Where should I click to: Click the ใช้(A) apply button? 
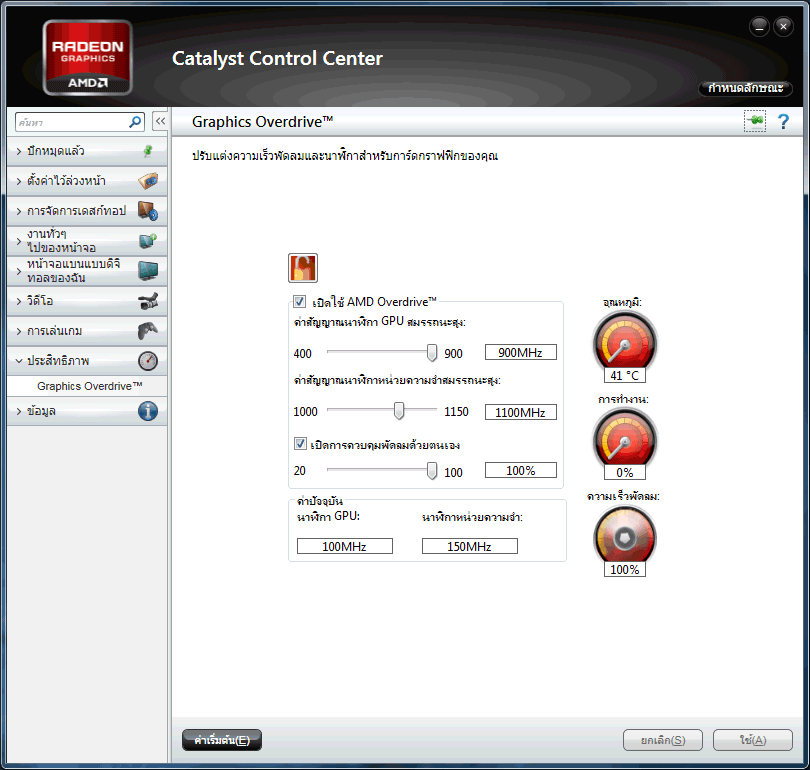753,740
